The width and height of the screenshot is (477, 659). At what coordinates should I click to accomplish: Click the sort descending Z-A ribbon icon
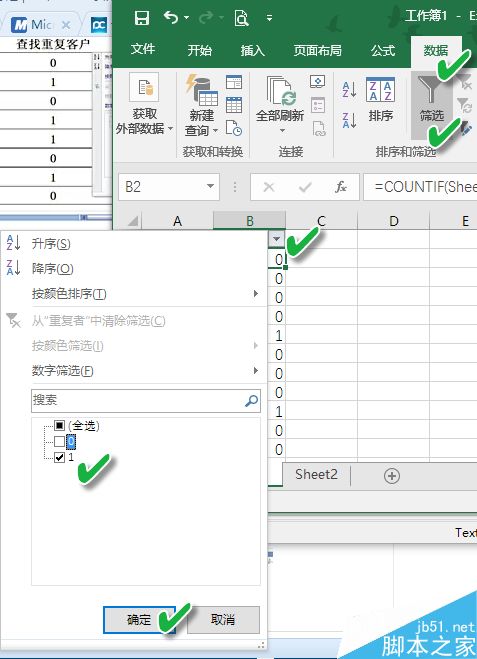(349, 120)
